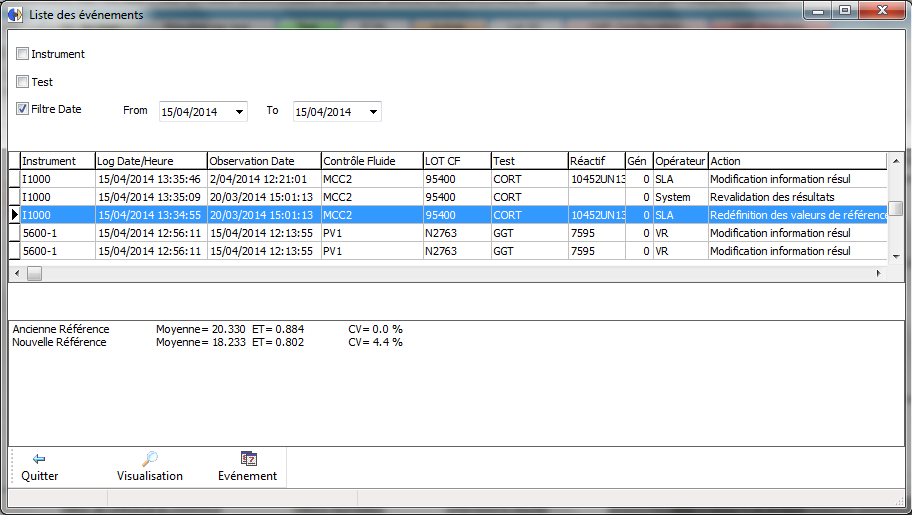Click the CV= 4.4 % value

point(376,342)
